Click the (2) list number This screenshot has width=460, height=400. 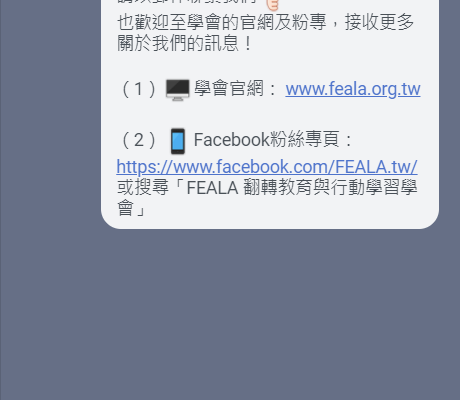pos(138,140)
